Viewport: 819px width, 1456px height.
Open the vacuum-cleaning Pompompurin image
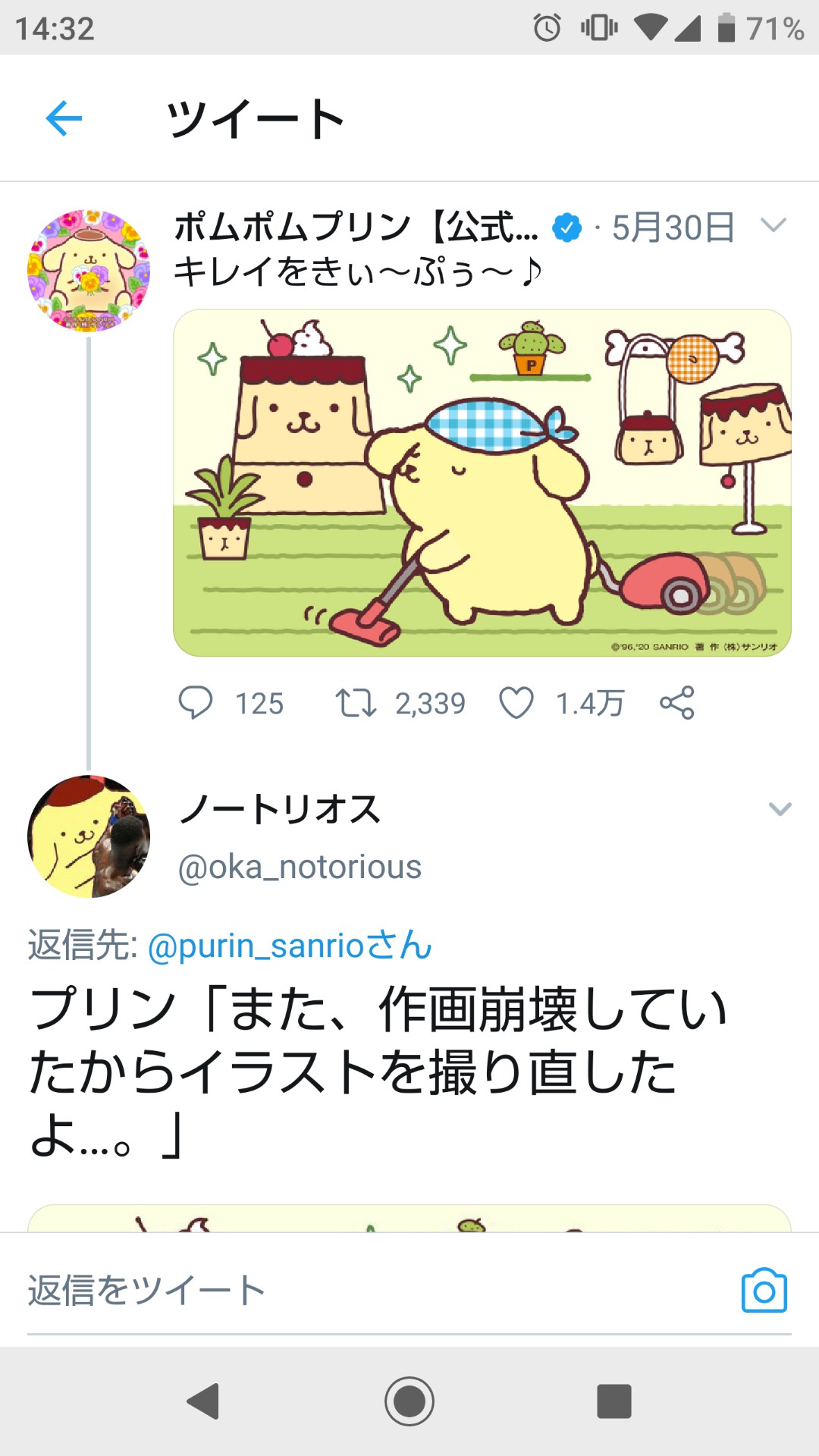tap(482, 482)
